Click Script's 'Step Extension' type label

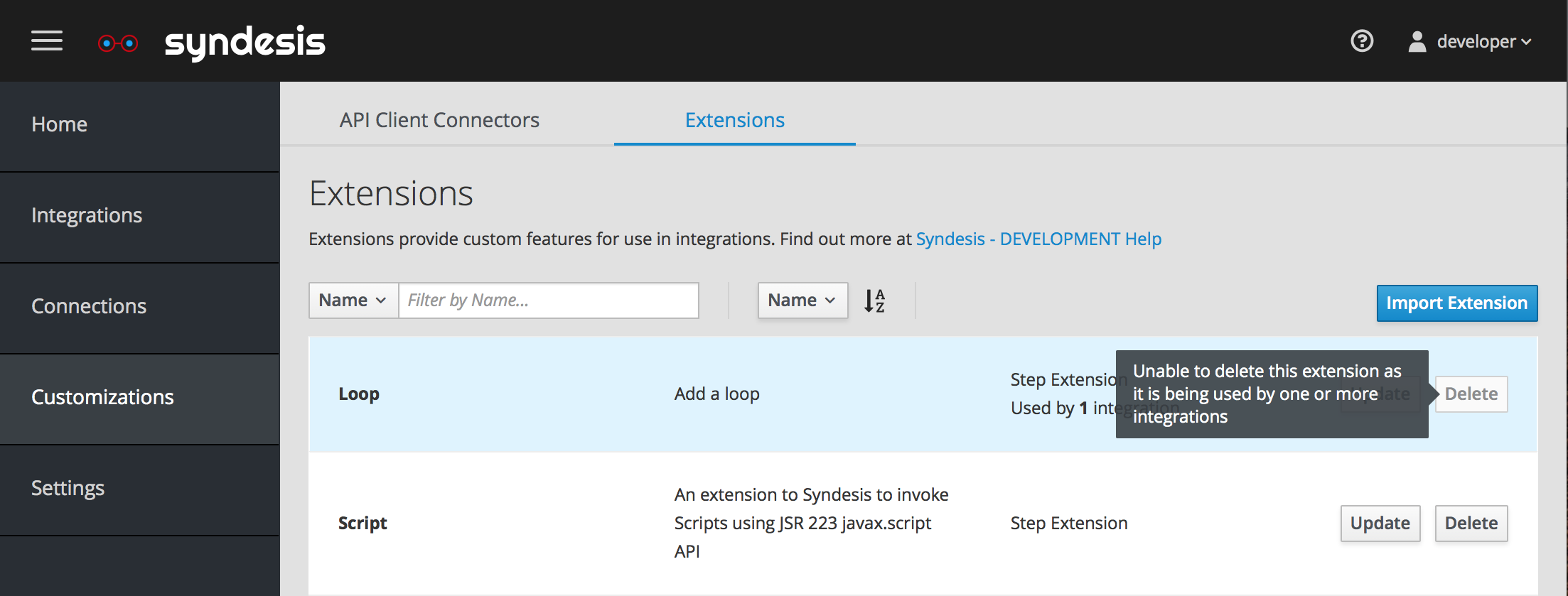(x=1069, y=524)
